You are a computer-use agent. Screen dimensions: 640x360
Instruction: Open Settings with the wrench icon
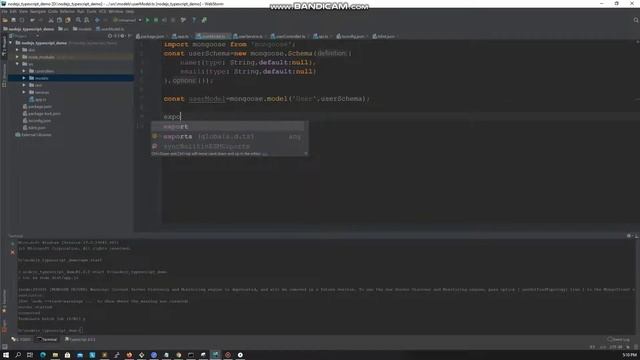point(183,20)
